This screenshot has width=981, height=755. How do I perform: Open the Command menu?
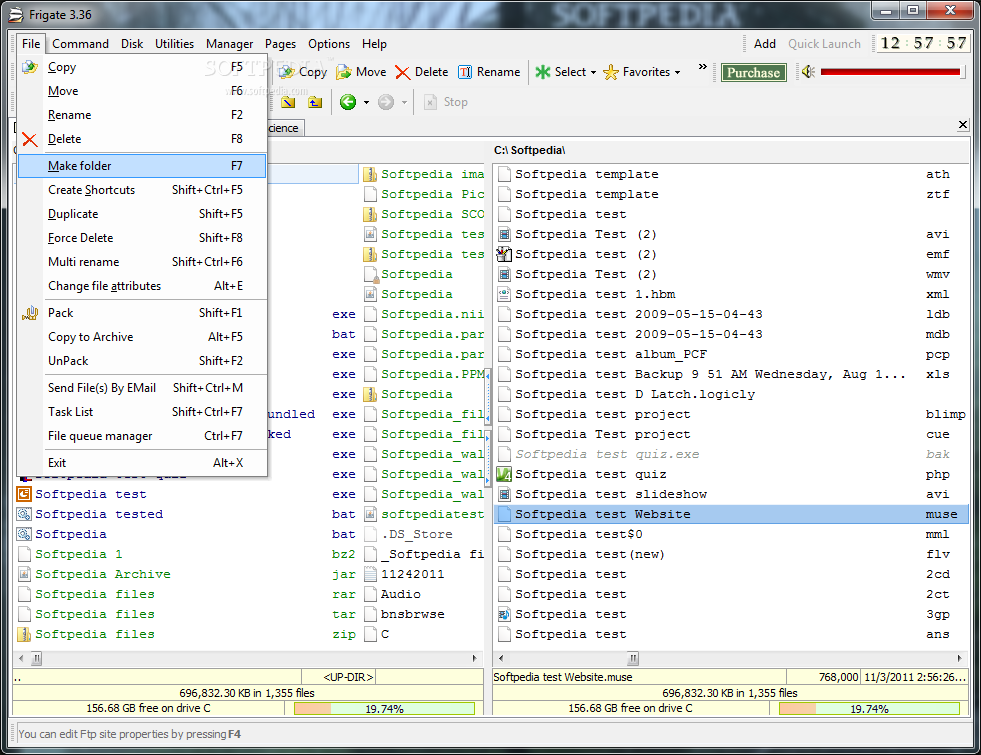pos(80,44)
